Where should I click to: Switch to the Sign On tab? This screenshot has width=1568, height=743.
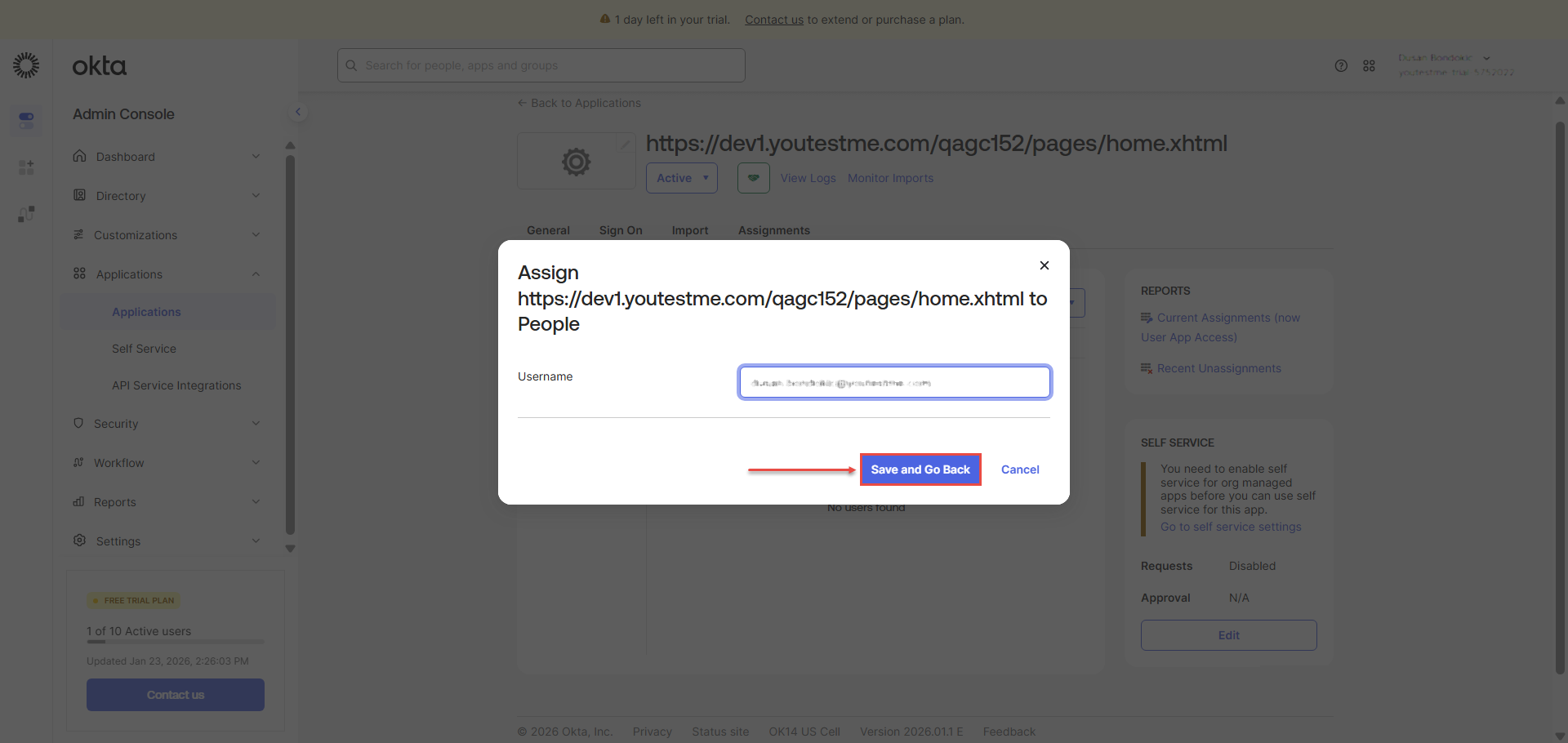click(621, 230)
